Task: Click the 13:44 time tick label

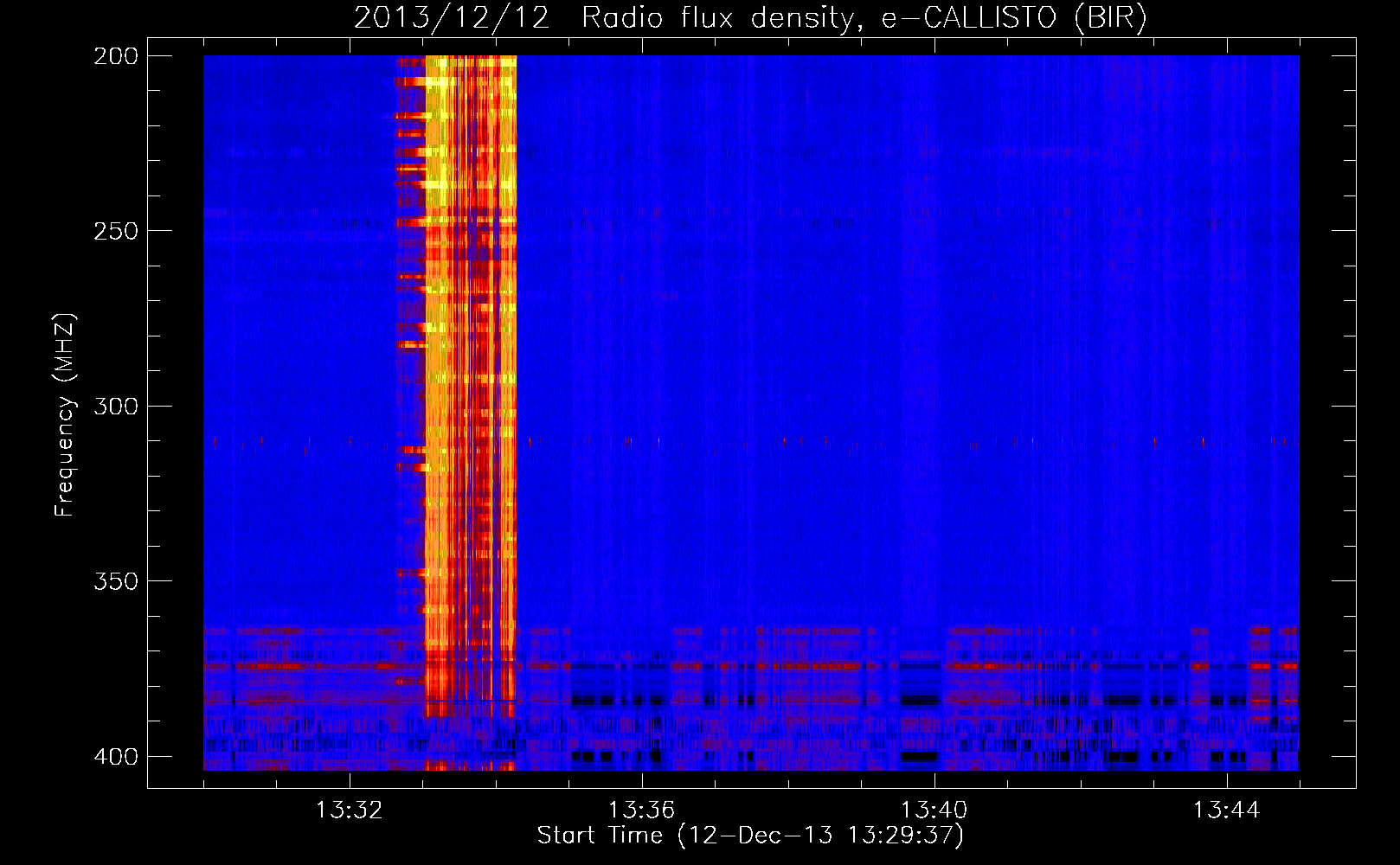Action: 1227,811
